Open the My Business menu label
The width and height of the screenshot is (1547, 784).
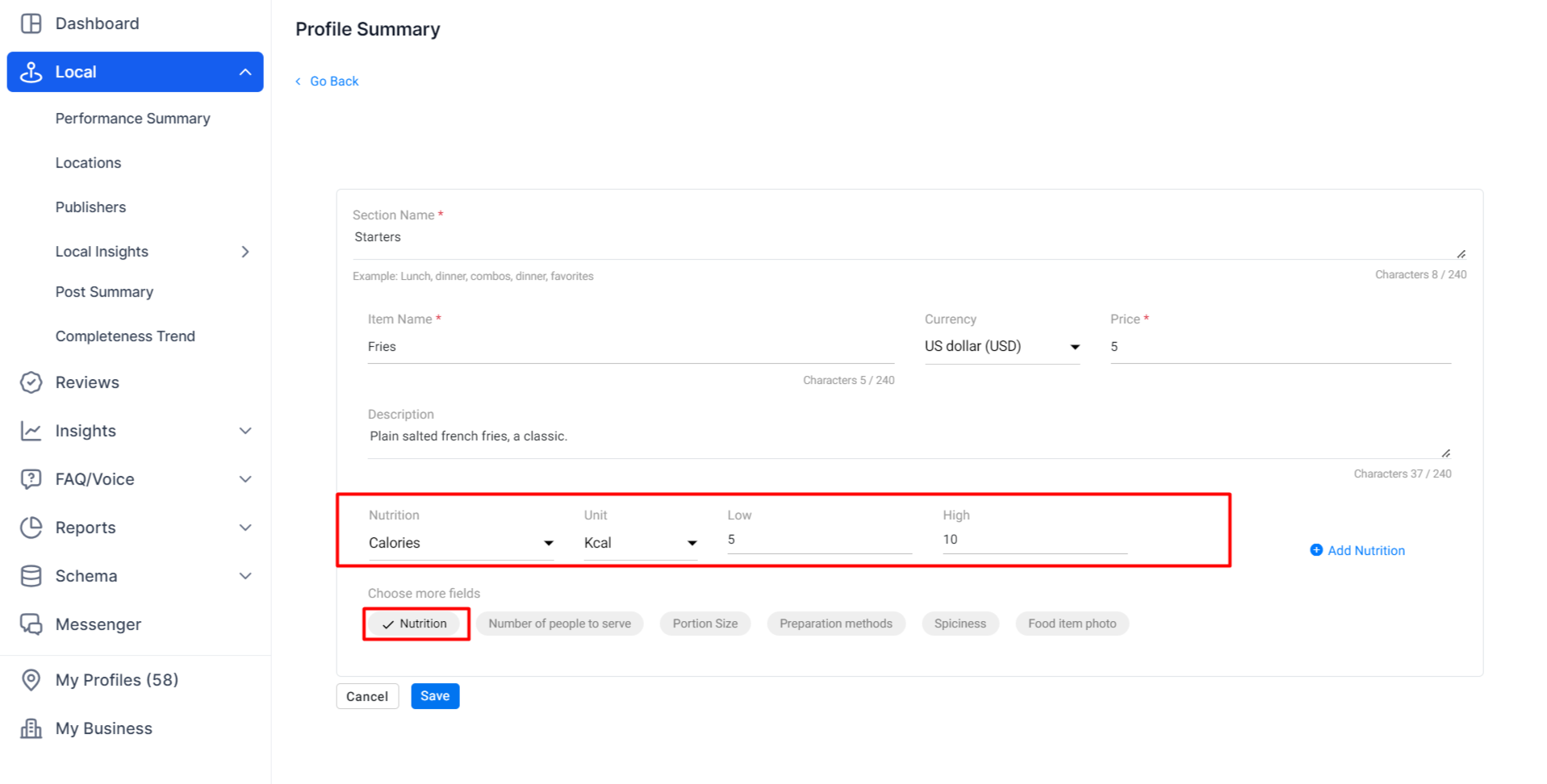click(104, 728)
